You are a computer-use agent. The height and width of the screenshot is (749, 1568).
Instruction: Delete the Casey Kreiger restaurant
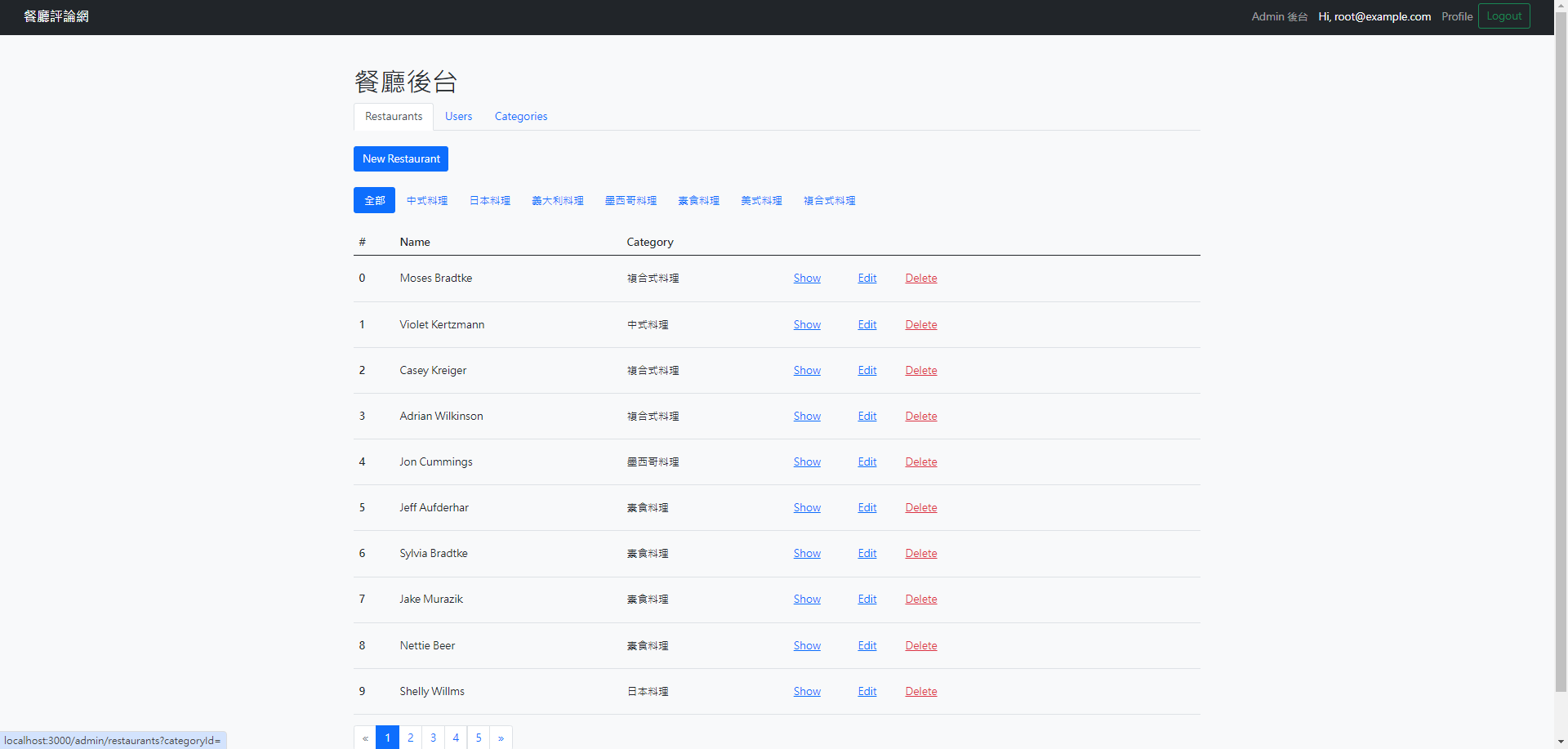pyautogui.click(x=920, y=371)
